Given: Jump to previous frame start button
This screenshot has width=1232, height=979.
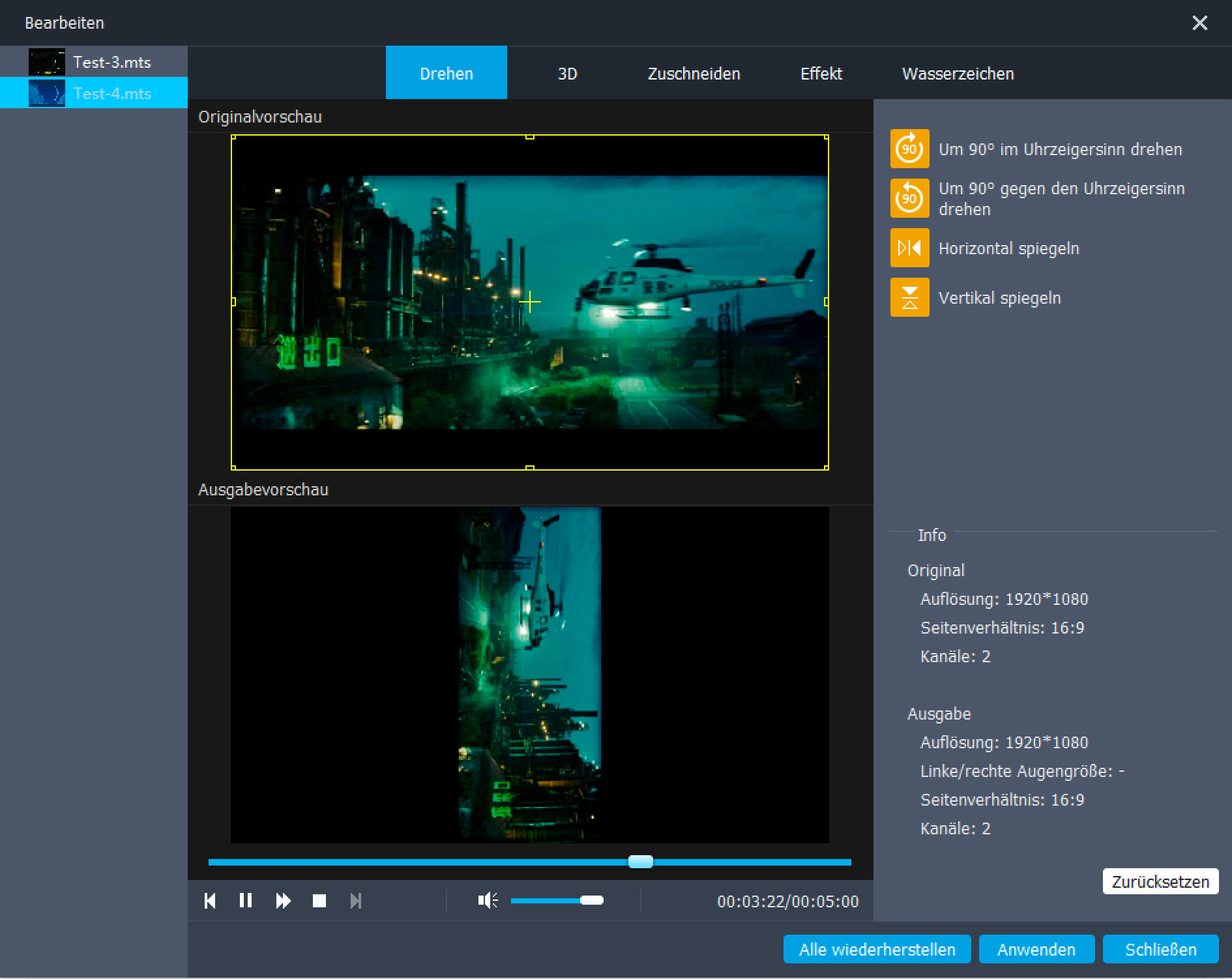Looking at the screenshot, I should click(x=210, y=901).
